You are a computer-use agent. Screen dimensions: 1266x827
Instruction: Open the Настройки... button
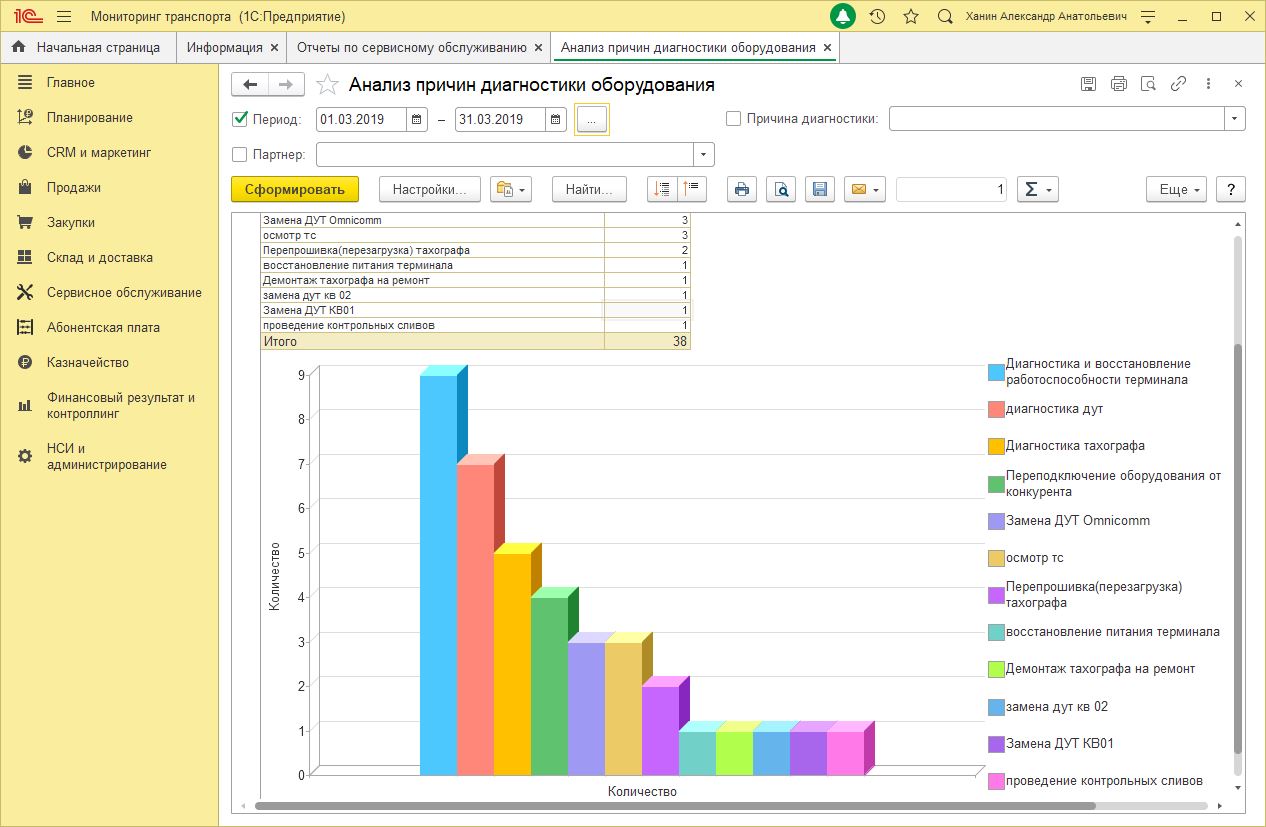click(430, 189)
